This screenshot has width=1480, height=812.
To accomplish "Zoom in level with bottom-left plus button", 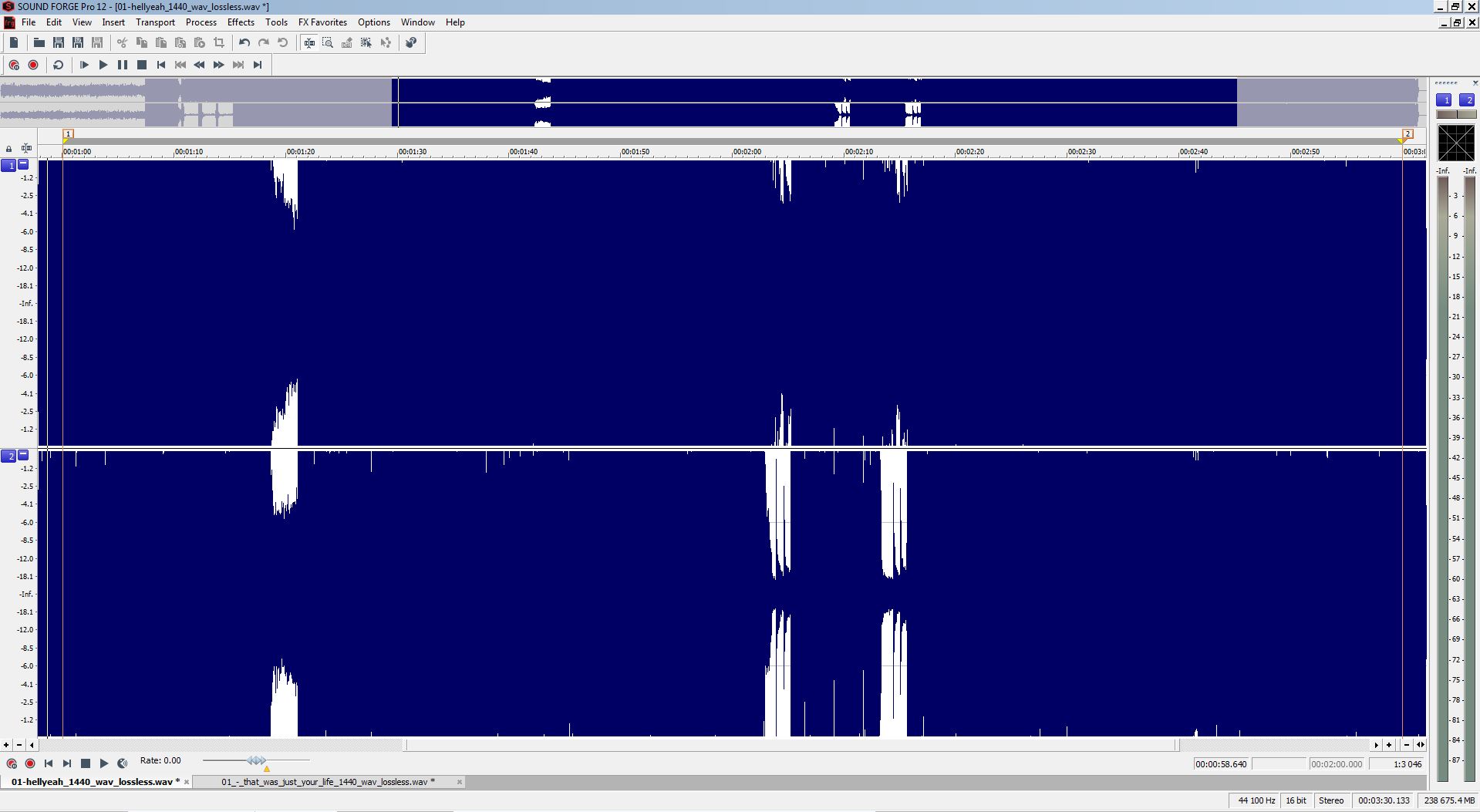I will pyautogui.click(x=6, y=745).
